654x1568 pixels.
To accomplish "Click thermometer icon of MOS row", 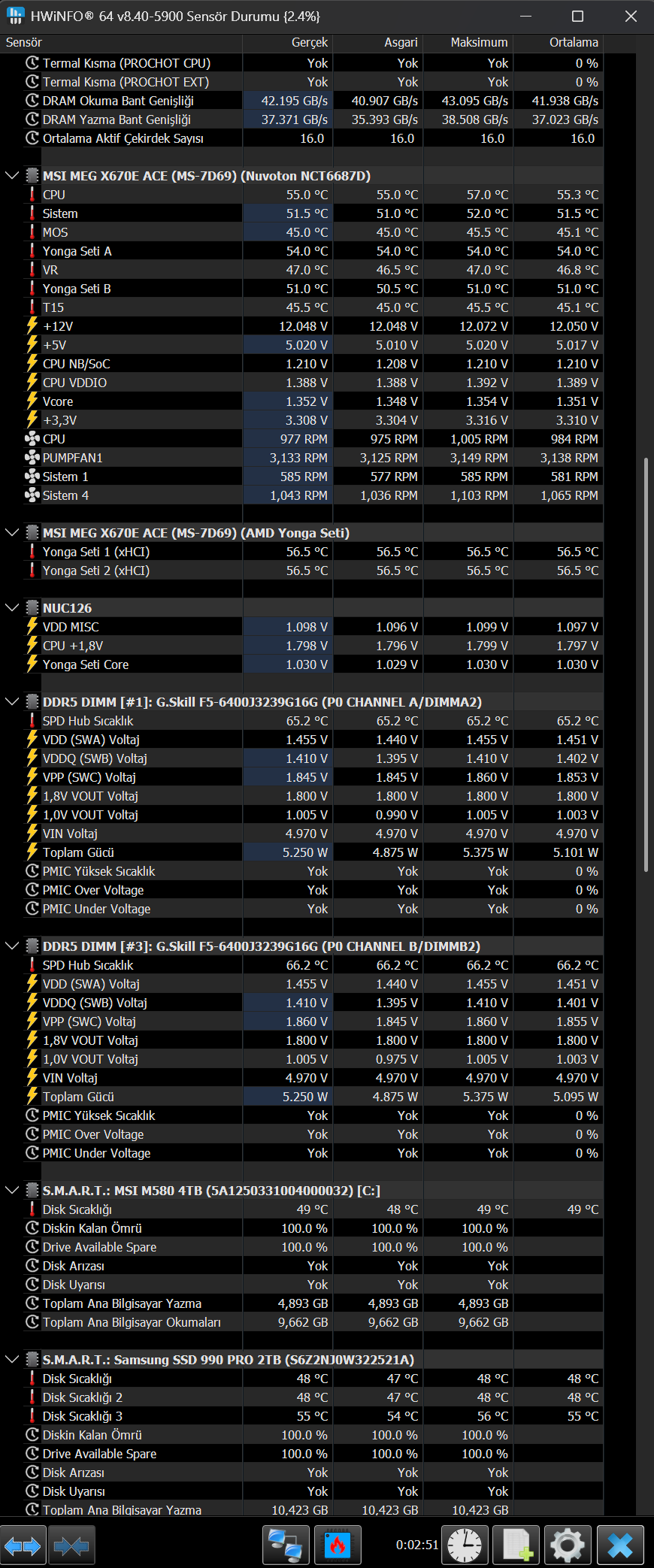I will [x=32, y=232].
